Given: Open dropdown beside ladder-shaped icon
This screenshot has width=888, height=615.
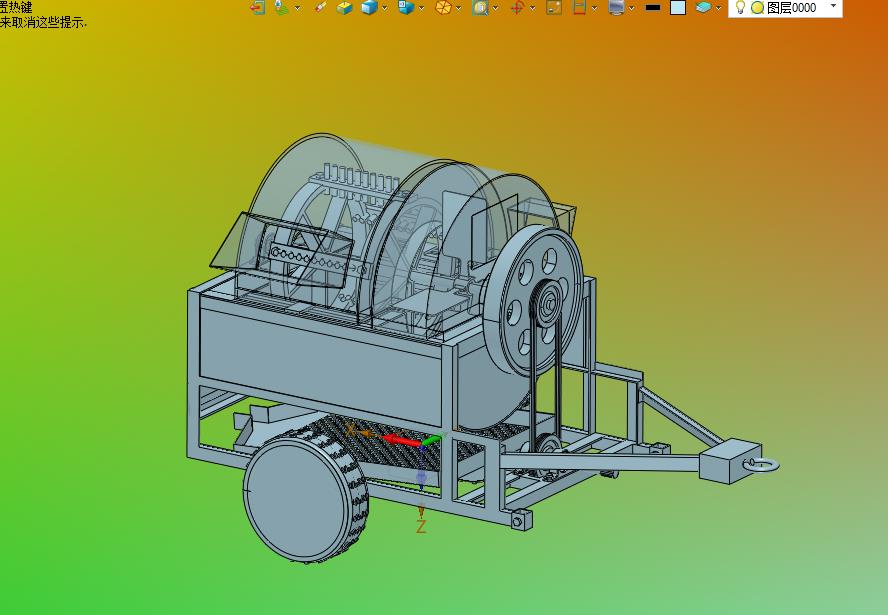Looking at the screenshot, I should [x=595, y=8].
